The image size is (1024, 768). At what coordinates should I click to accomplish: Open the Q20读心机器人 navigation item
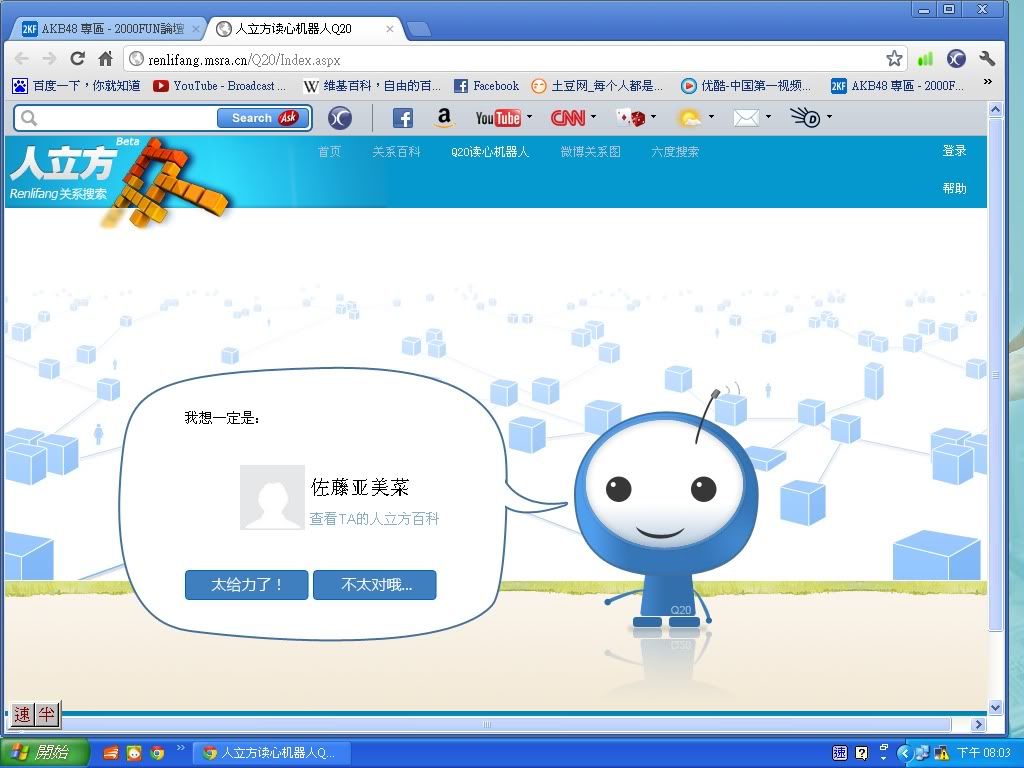(489, 152)
